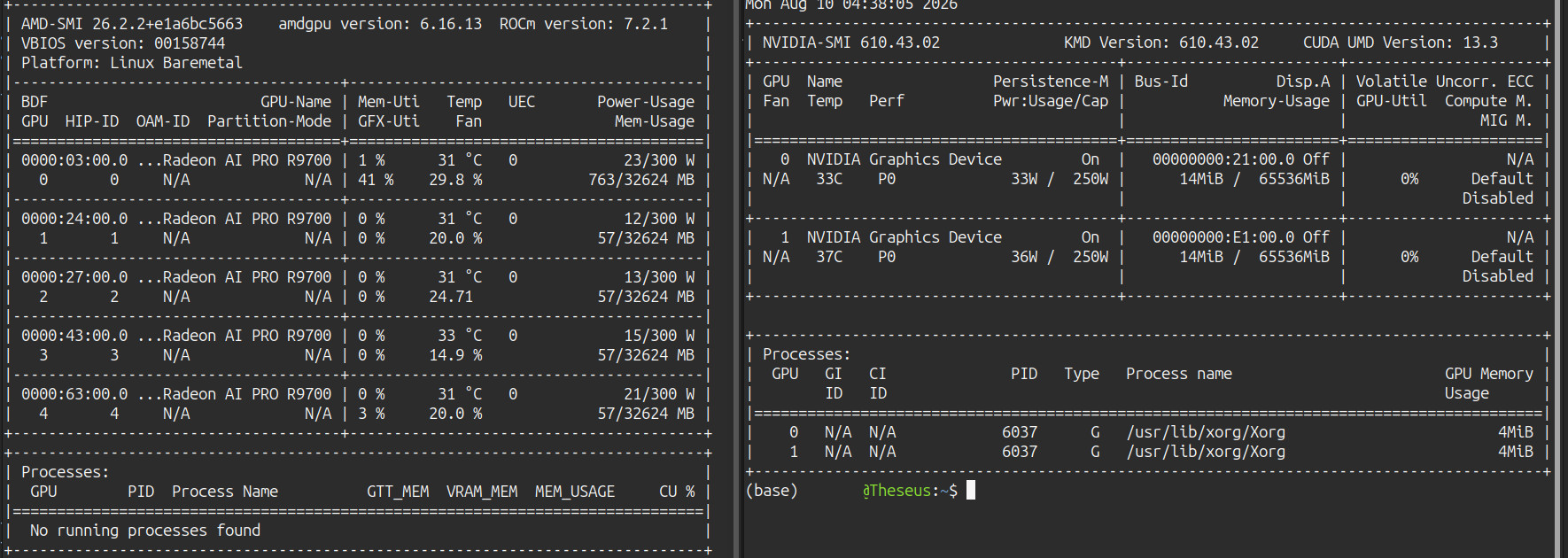Click the 15/300 W power reading
Viewport: 1568px width, 558px height.
(659, 336)
